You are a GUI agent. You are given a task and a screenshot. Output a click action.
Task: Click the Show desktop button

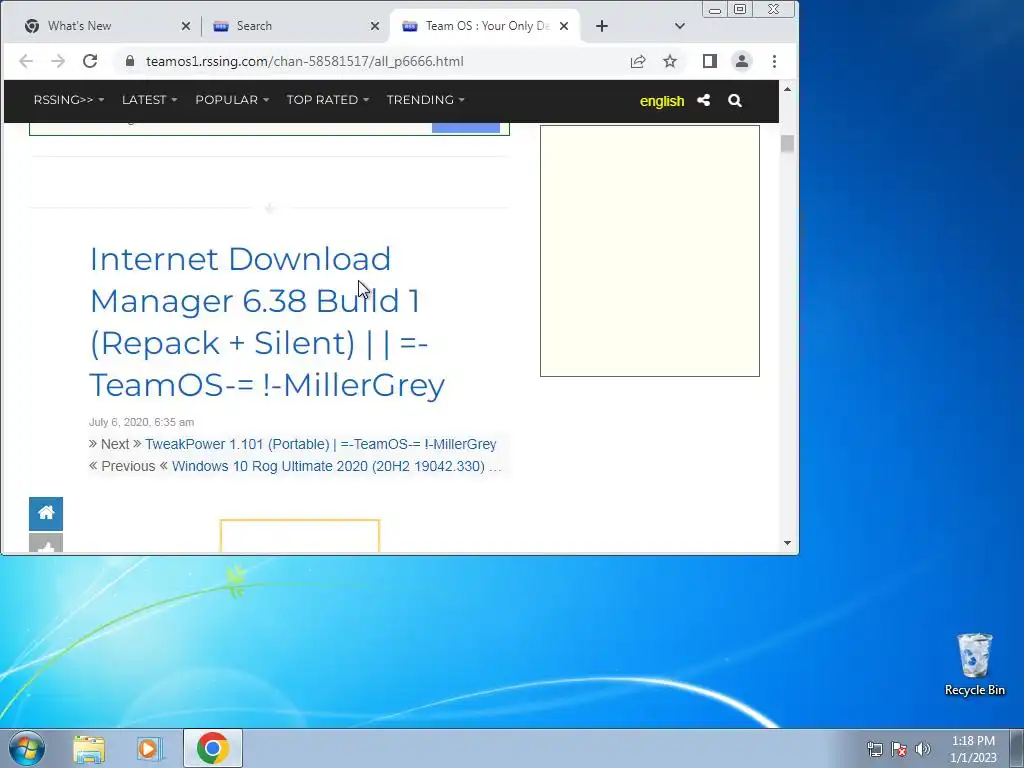coord(1017,748)
